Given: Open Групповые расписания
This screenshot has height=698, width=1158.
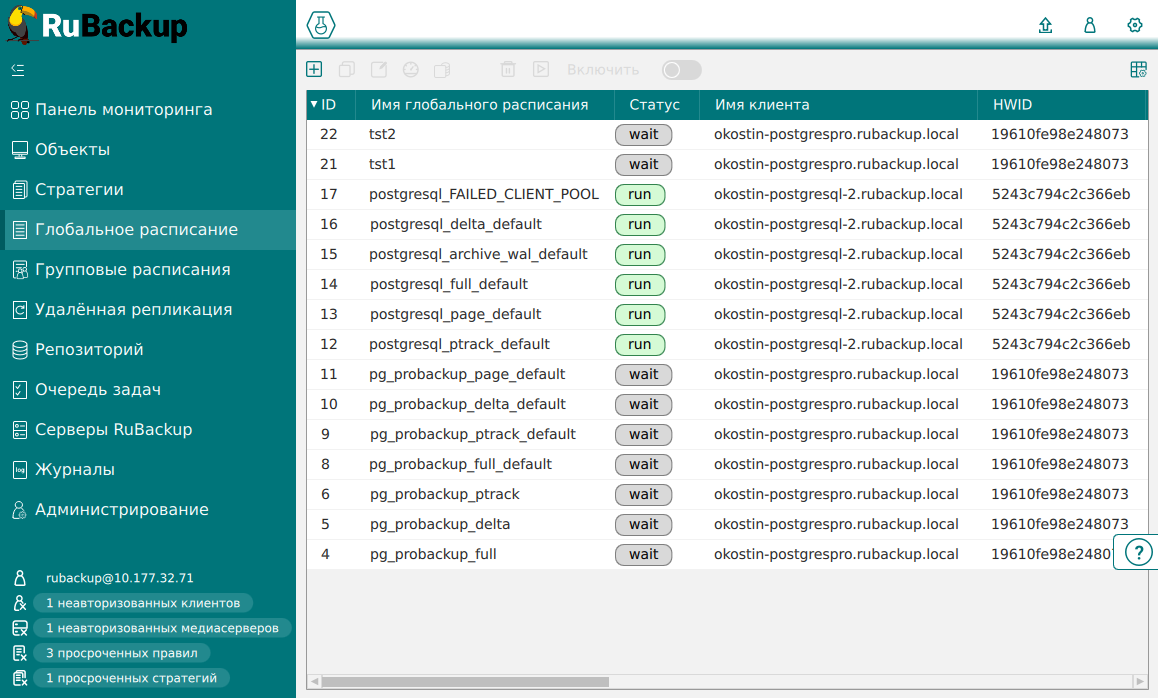Looking at the screenshot, I should point(148,270).
